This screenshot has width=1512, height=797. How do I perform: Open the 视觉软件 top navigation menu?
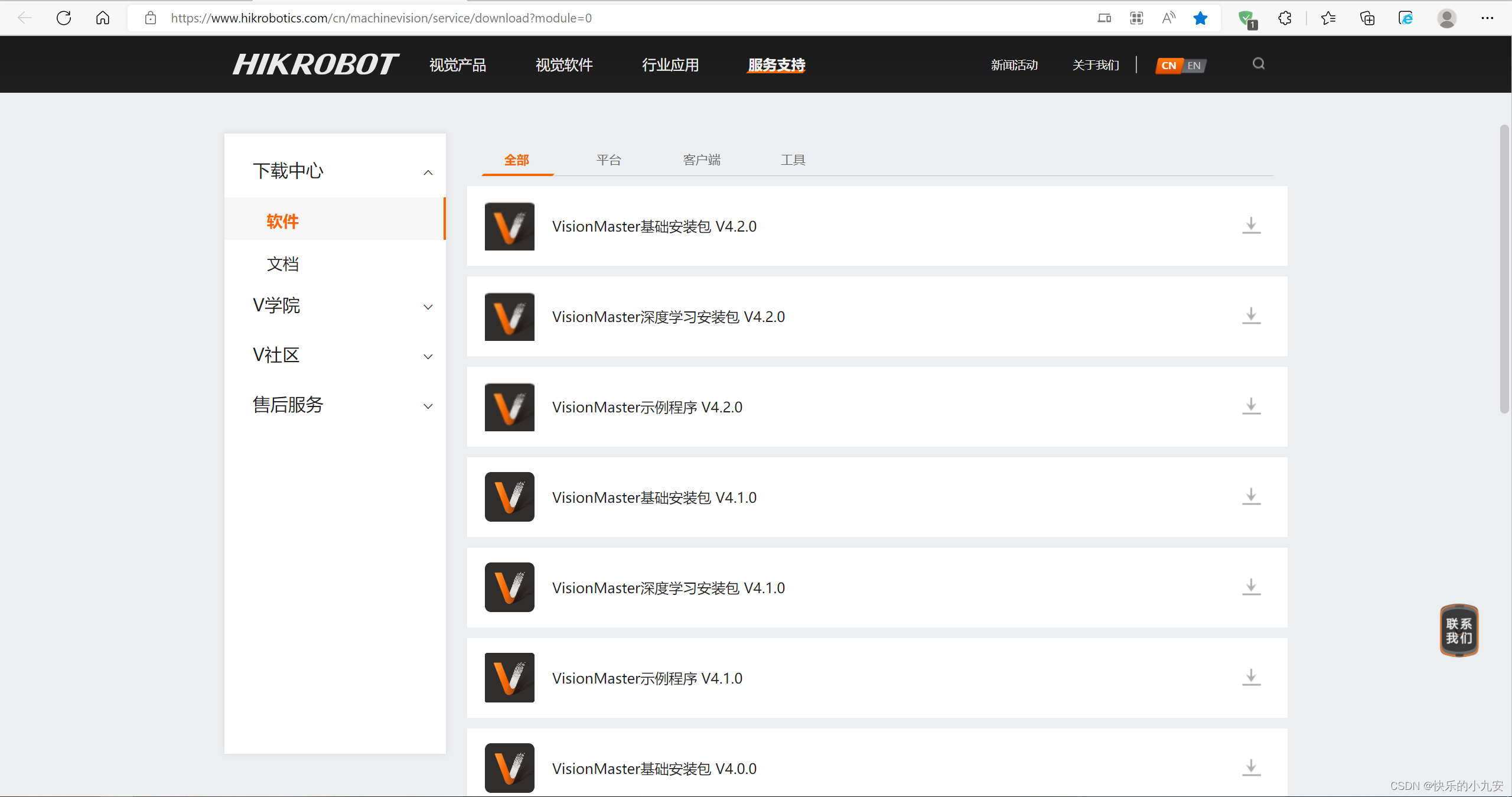coord(563,65)
